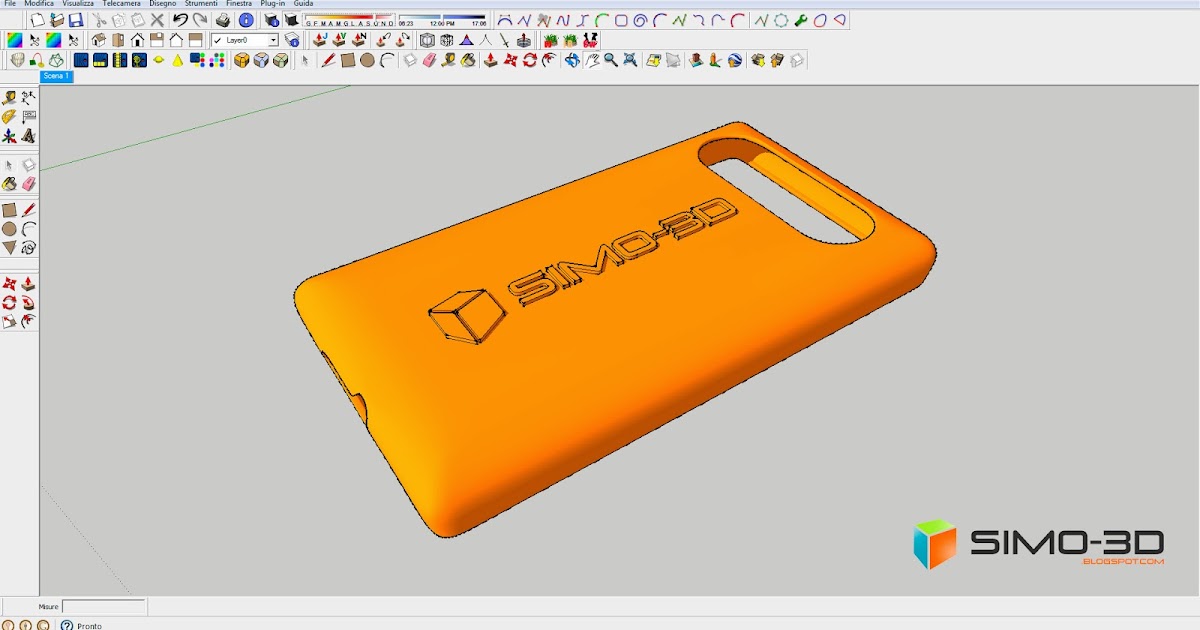Toggle the Layer0 checkmark in layer box
1200x630 pixels.
click(218, 40)
